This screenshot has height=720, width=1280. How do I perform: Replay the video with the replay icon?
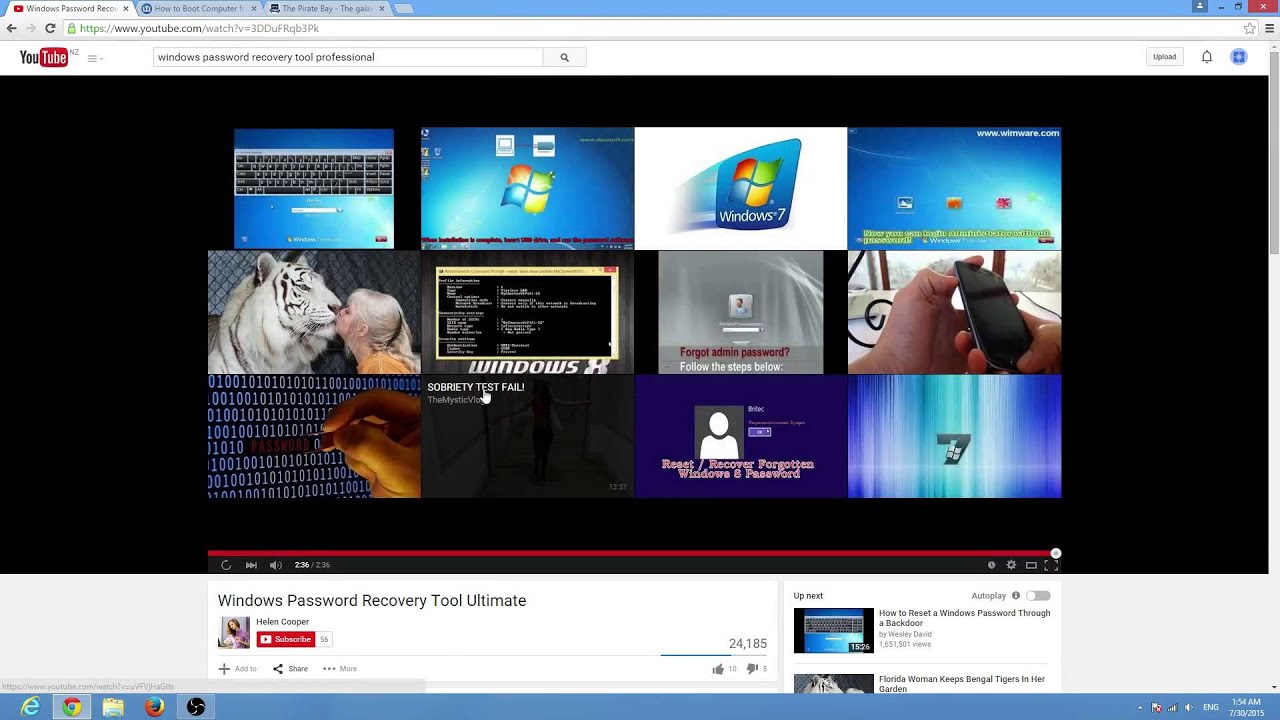click(x=226, y=565)
